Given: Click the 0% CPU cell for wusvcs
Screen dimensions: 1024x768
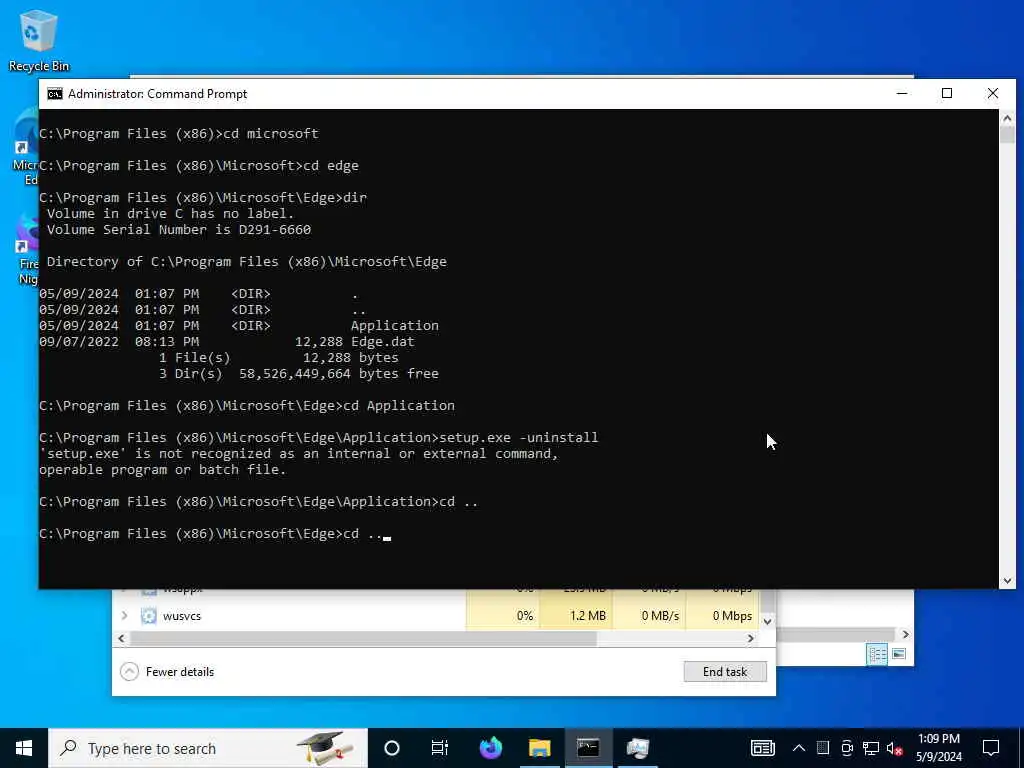Looking at the screenshot, I should (503, 616).
